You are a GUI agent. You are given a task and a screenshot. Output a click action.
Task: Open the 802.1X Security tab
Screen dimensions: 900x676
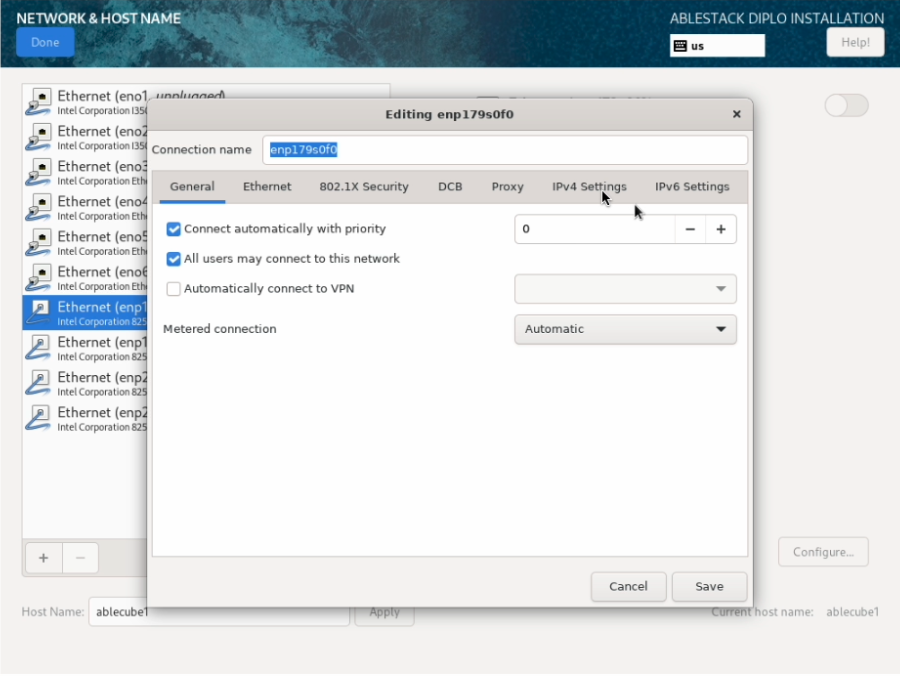[364, 187]
